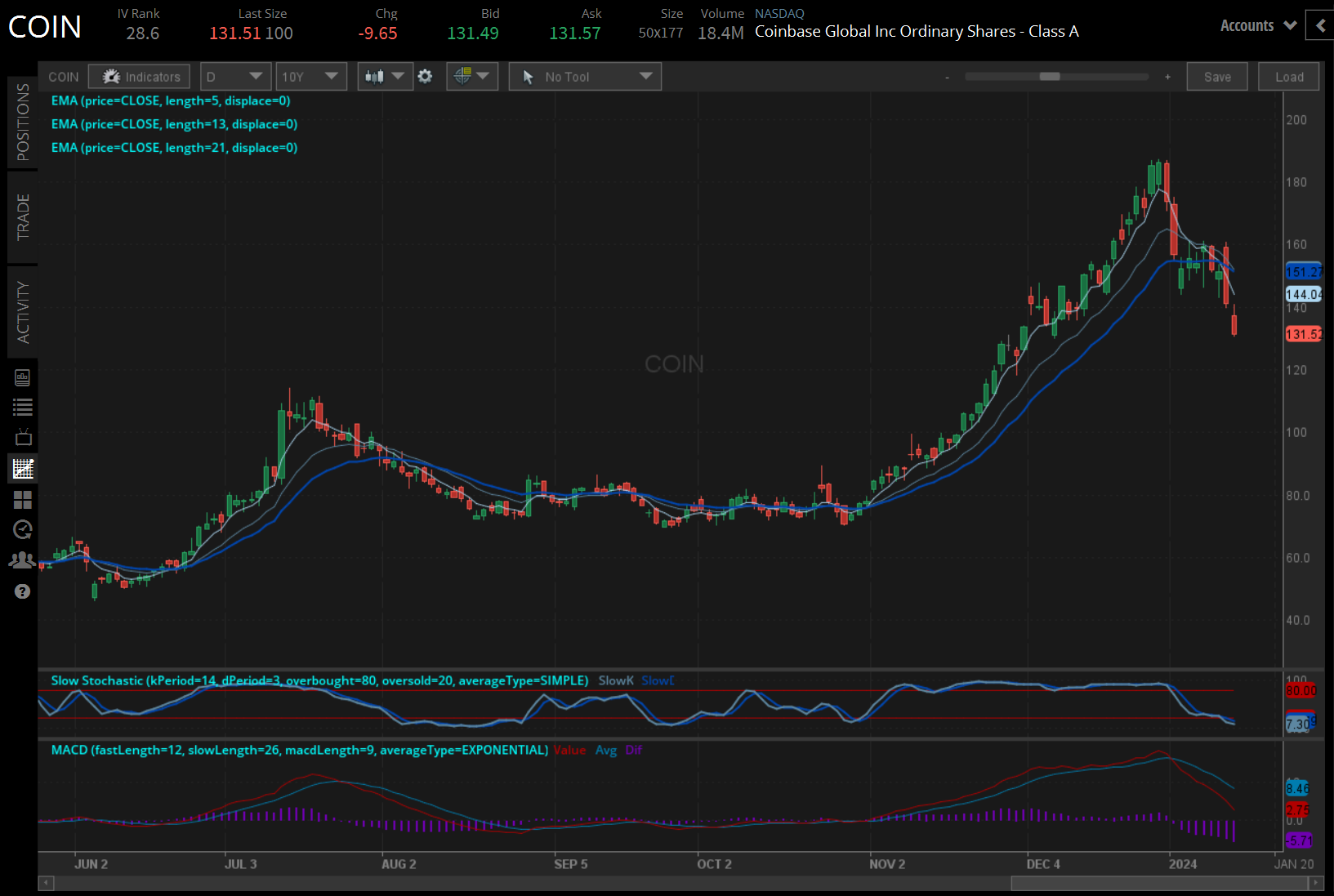
Task: Open the people community icon
Action: click(x=22, y=560)
